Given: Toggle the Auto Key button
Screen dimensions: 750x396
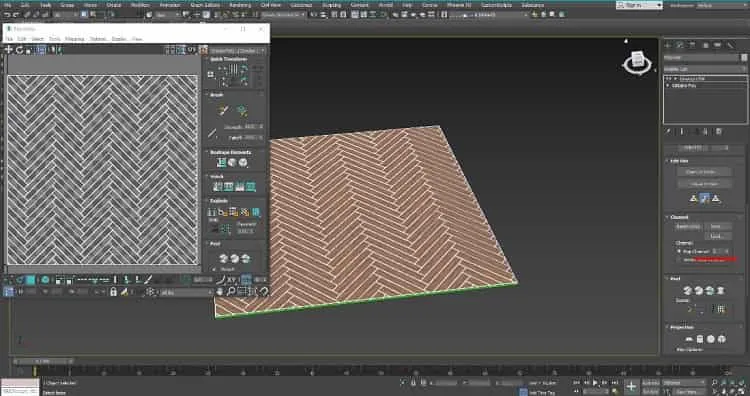Looking at the screenshot, I should click(x=650, y=383).
